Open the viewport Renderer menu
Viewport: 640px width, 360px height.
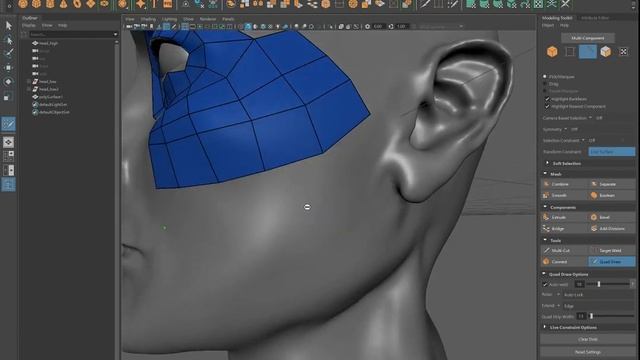(208, 19)
